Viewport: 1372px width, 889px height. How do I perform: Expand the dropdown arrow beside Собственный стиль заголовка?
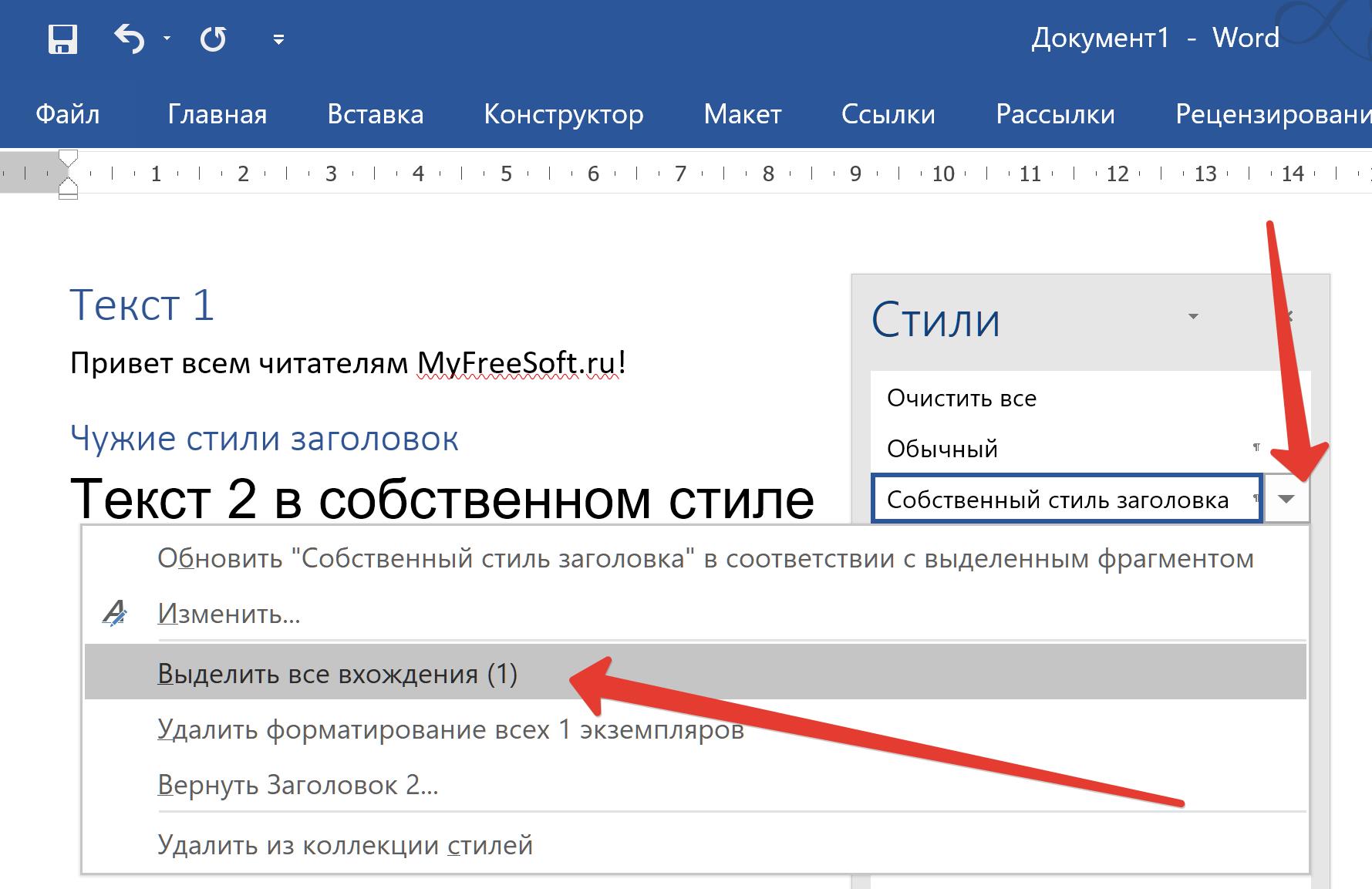tap(1286, 500)
